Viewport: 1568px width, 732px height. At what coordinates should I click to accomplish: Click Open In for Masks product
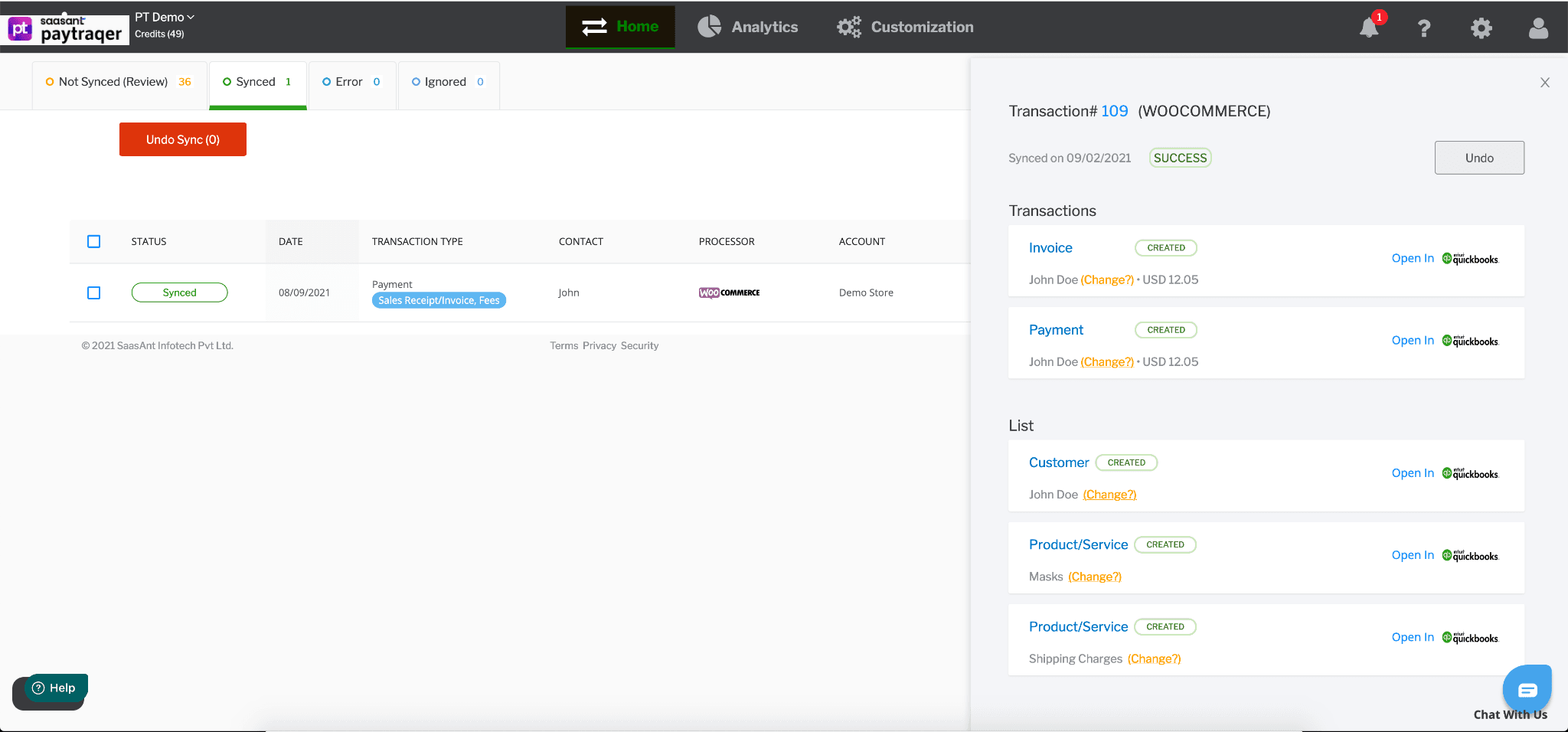[x=1413, y=555]
